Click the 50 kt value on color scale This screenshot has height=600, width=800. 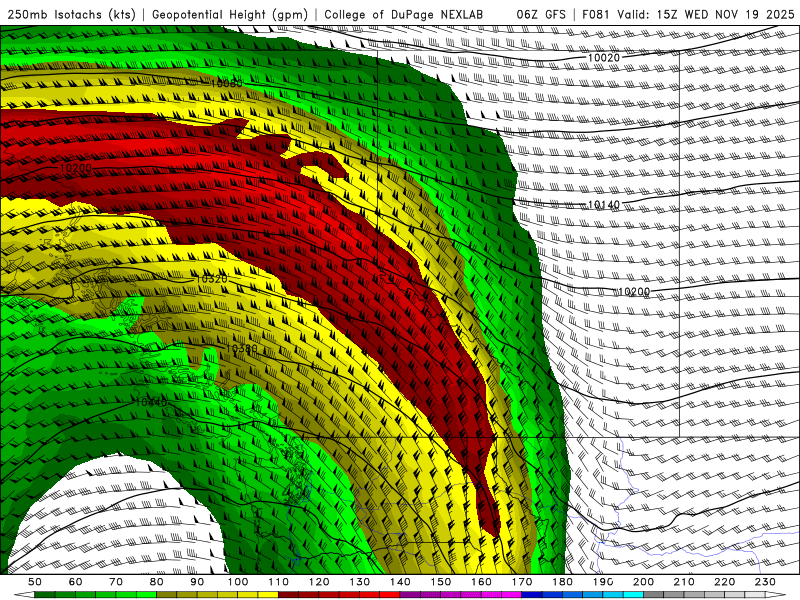pyautogui.click(x=35, y=582)
